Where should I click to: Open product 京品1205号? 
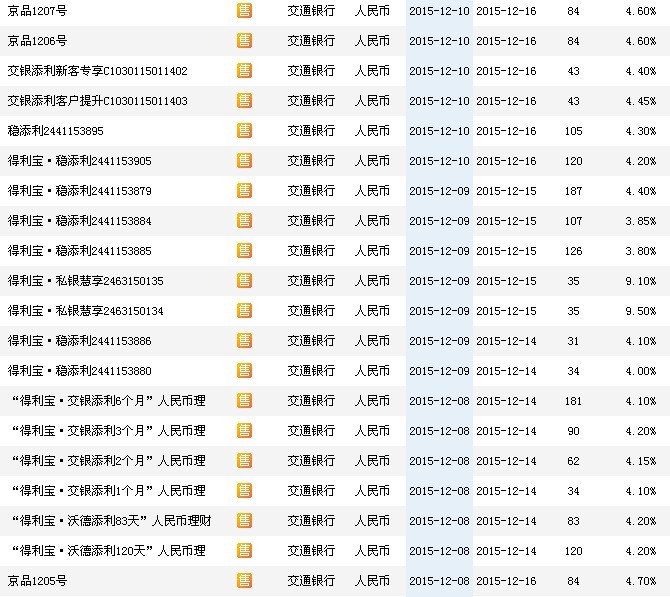click(x=38, y=580)
